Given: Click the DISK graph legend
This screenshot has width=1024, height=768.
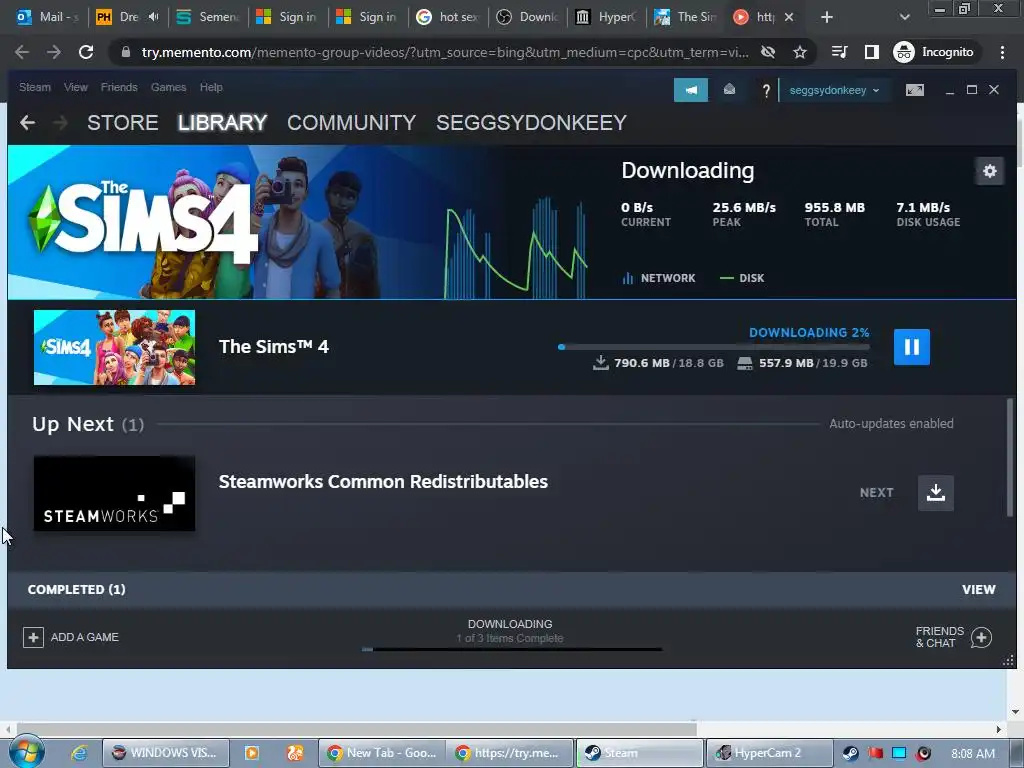Looking at the screenshot, I should pyautogui.click(x=742, y=278).
